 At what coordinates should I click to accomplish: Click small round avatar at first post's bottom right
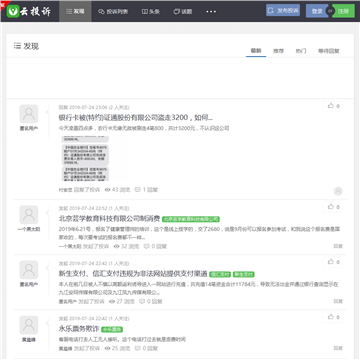pyautogui.click(x=338, y=191)
